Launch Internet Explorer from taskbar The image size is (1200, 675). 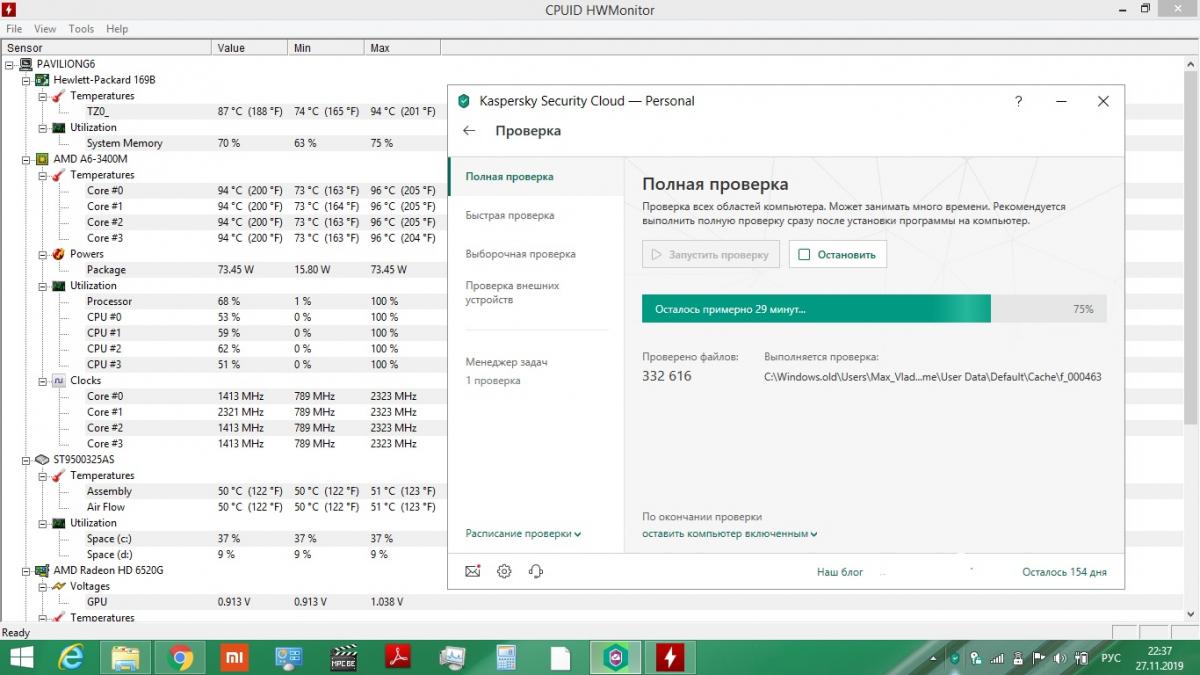click(72, 657)
